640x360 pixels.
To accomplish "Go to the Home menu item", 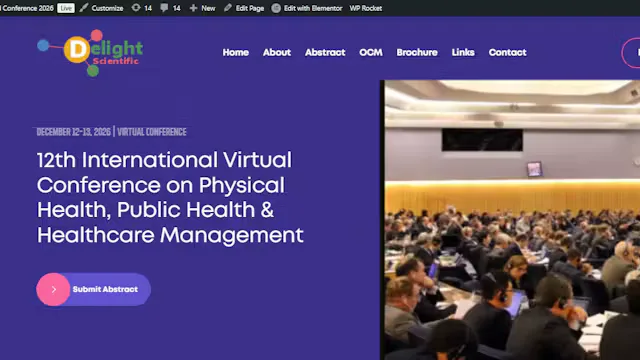I will coord(236,53).
